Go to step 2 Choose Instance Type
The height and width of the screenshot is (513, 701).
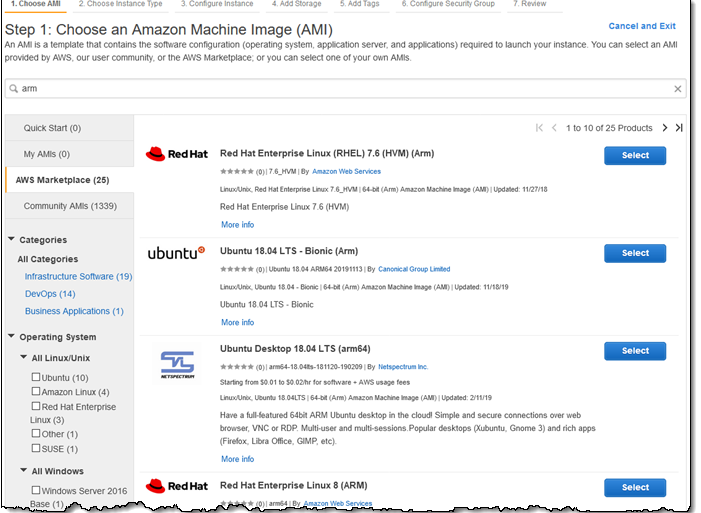pos(121,4)
